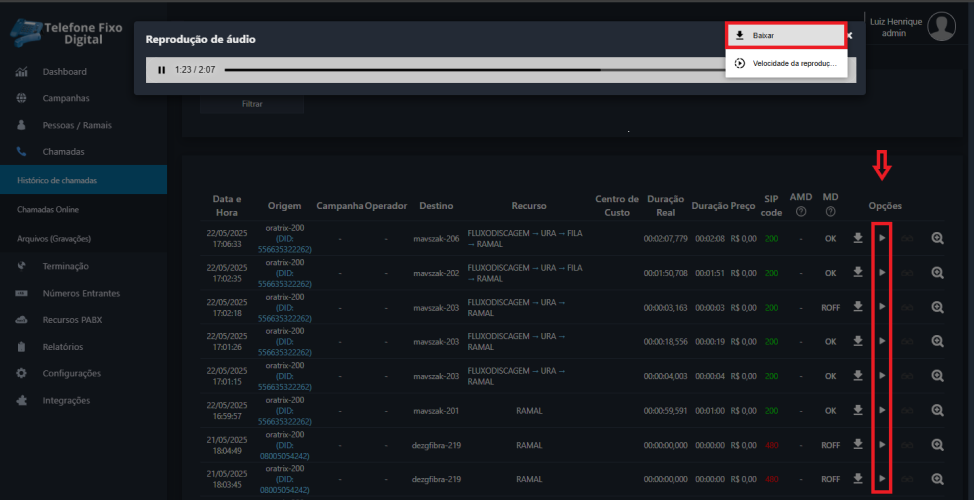
Task: Open Configurações in the sidebar
Action: pyautogui.click(x=71, y=373)
